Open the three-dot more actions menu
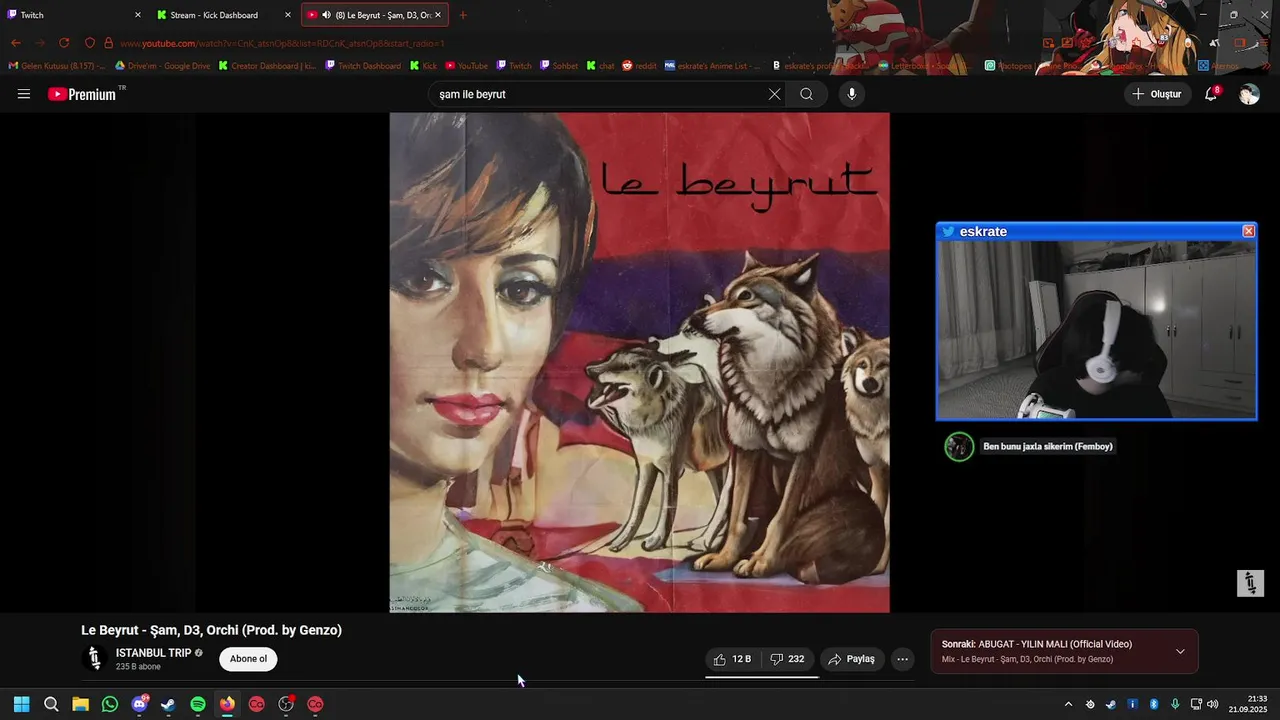This screenshot has height=720, width=1280. click(x=902, y=659)
